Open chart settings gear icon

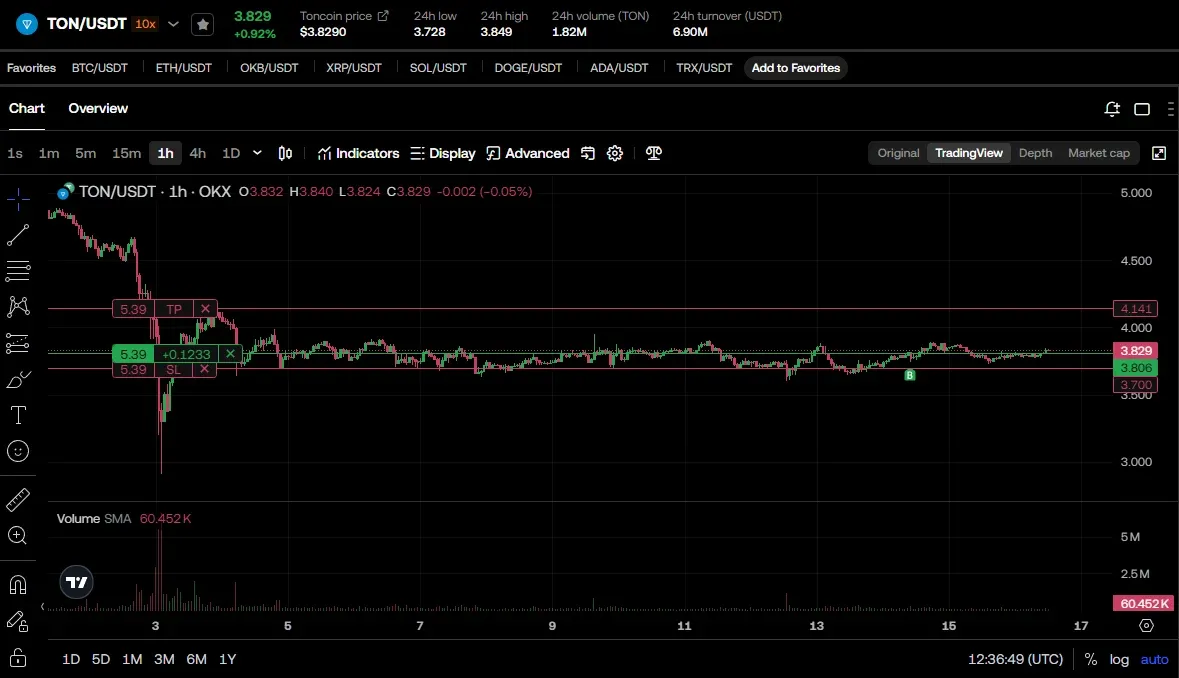coord(615,153)
